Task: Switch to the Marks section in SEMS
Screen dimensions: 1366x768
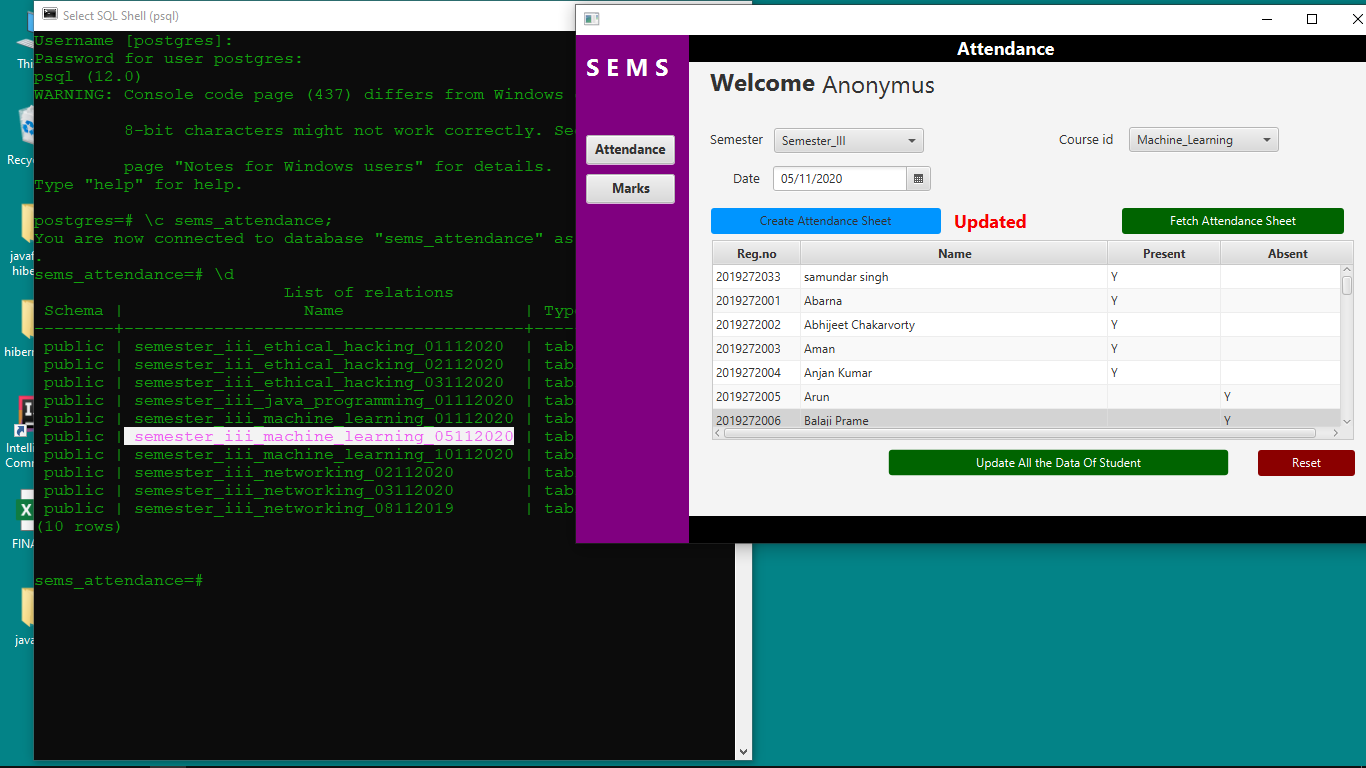Action: click(x=630, y=188)
